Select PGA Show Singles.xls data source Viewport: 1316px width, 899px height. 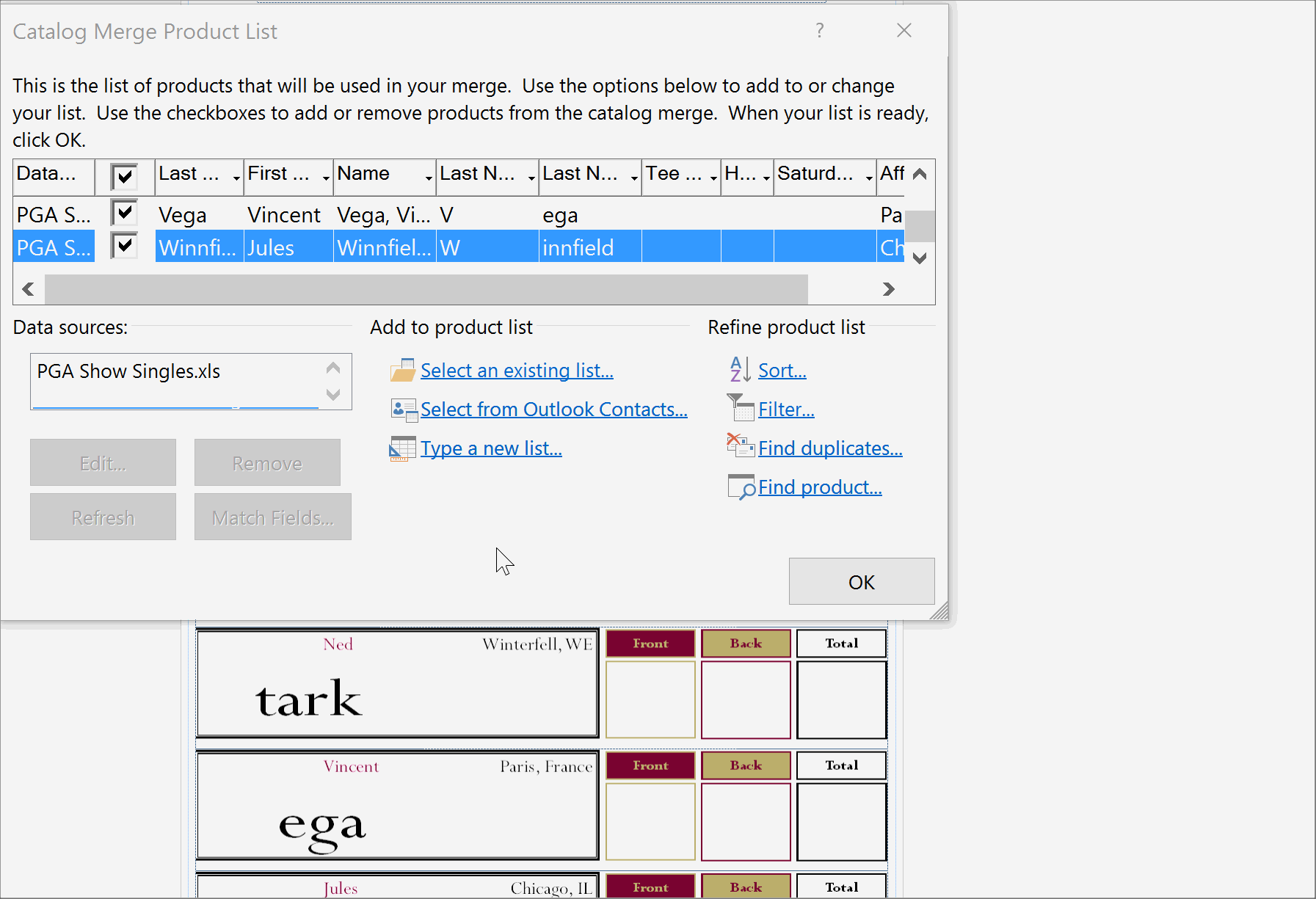[128, 371]
